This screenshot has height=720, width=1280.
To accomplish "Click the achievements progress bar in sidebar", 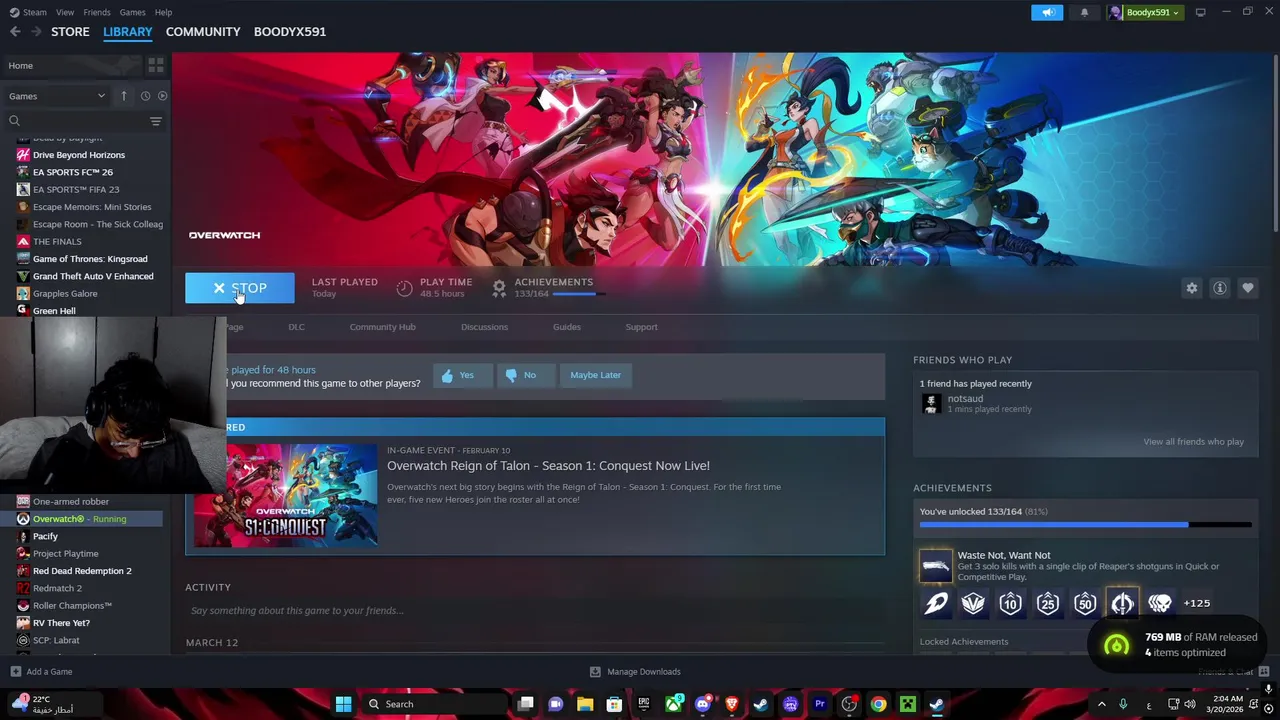I will coord(1085,524).
